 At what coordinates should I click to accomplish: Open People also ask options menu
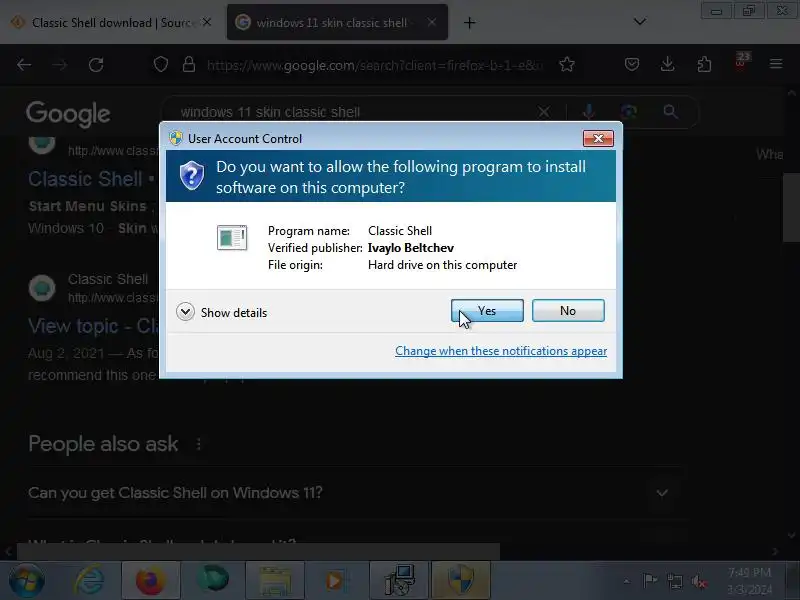(x=198, y=444)
